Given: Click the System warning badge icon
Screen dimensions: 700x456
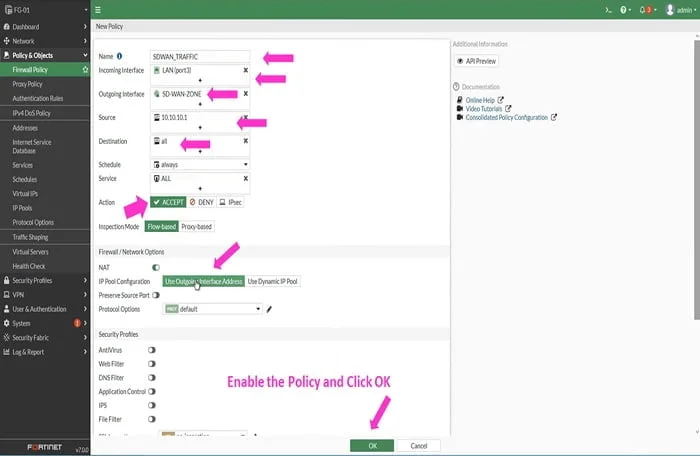Looking at the screenshot, I should tap(77, 323).
